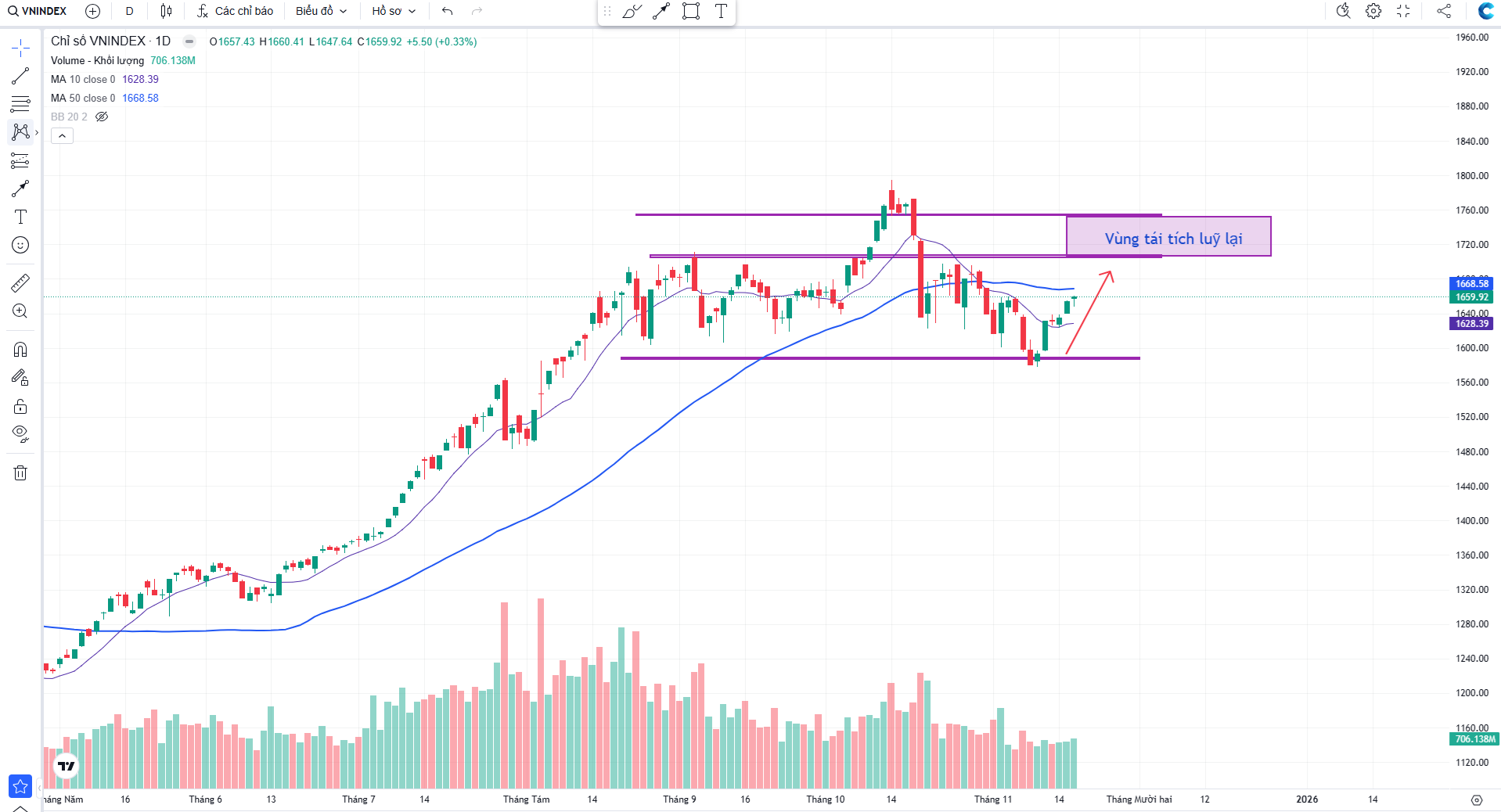
Task: Open candlestick chart style selector
Action: 166,11
